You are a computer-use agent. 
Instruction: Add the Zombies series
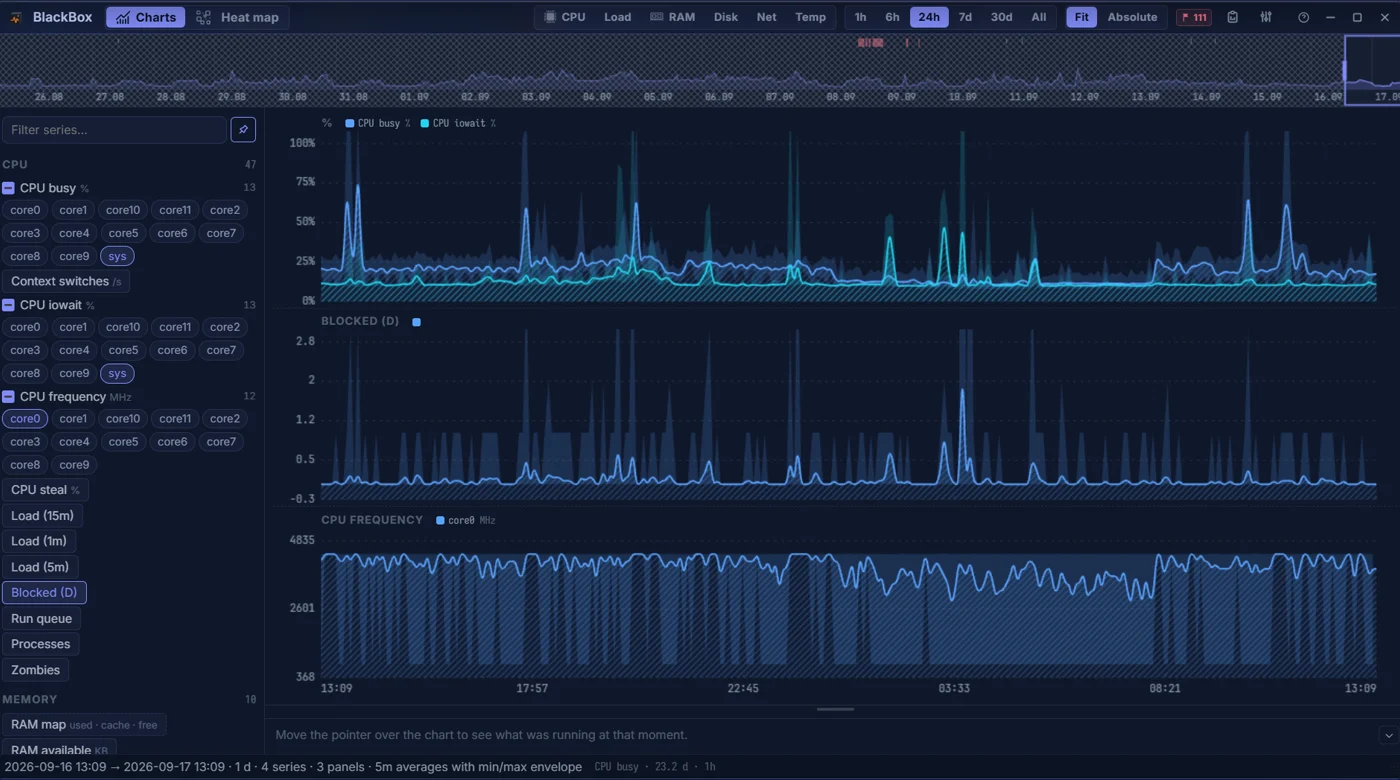pyautogui.click(x=35, y=671)
